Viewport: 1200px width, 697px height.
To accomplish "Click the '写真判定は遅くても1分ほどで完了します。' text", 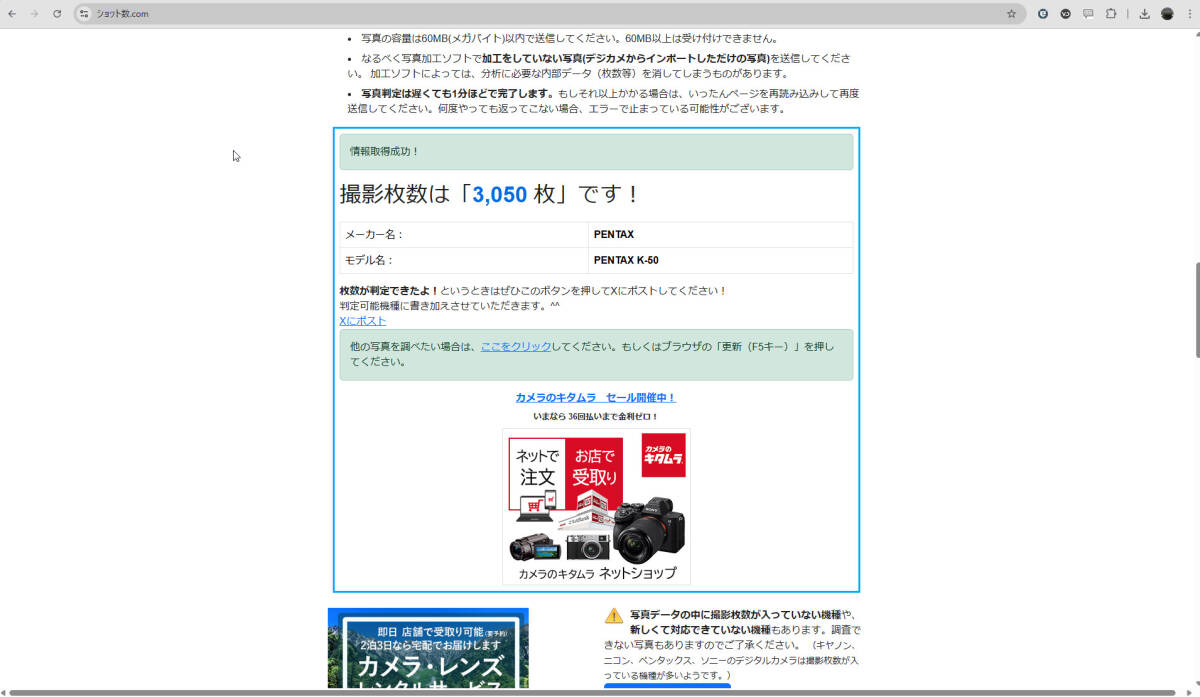I will [x=458, y=93].
